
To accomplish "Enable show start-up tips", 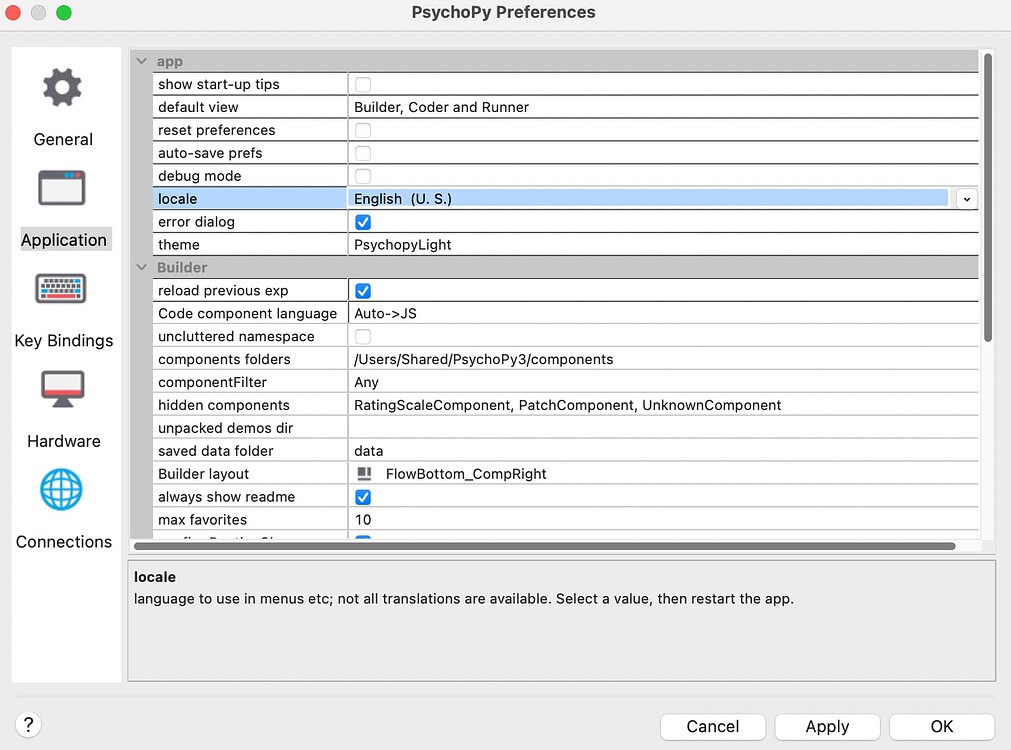I will coord(361,84).
